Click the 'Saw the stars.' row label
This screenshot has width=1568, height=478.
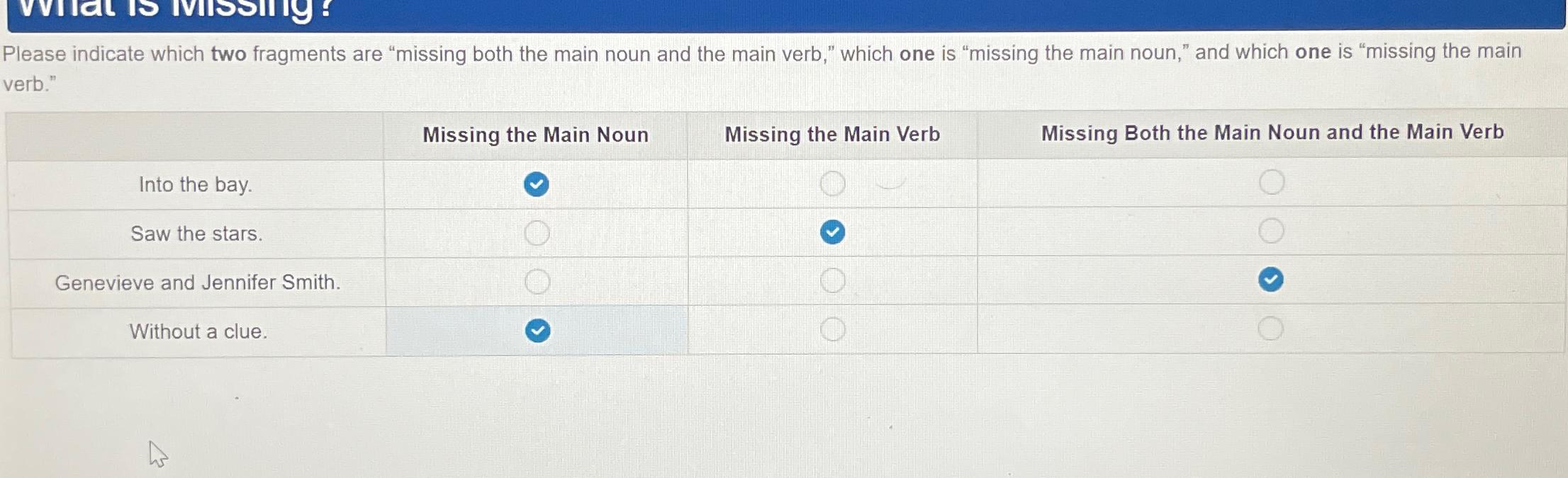tap(196, 234)
